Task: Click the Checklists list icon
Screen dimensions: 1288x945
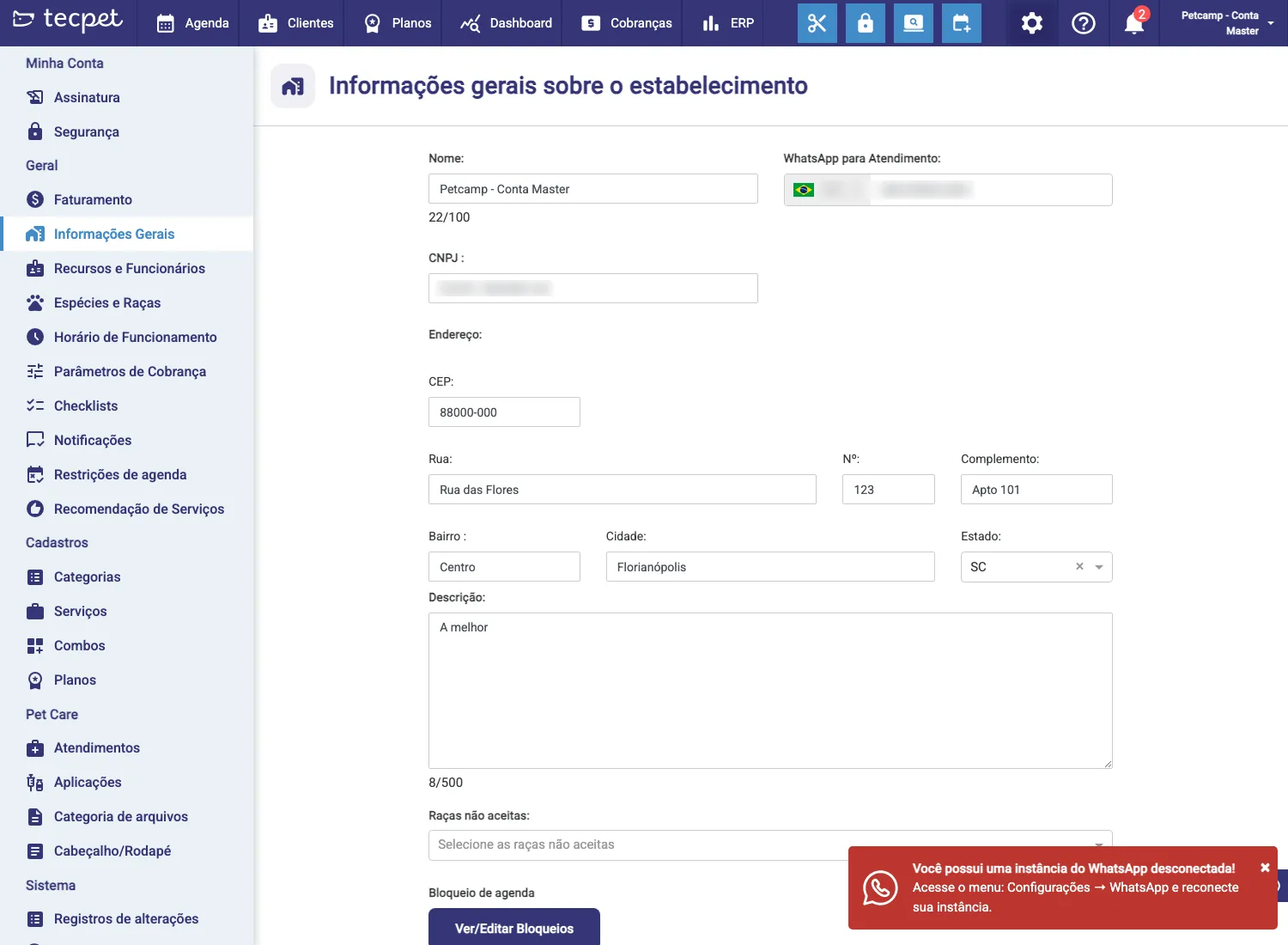Action: (x=35, y=405)
